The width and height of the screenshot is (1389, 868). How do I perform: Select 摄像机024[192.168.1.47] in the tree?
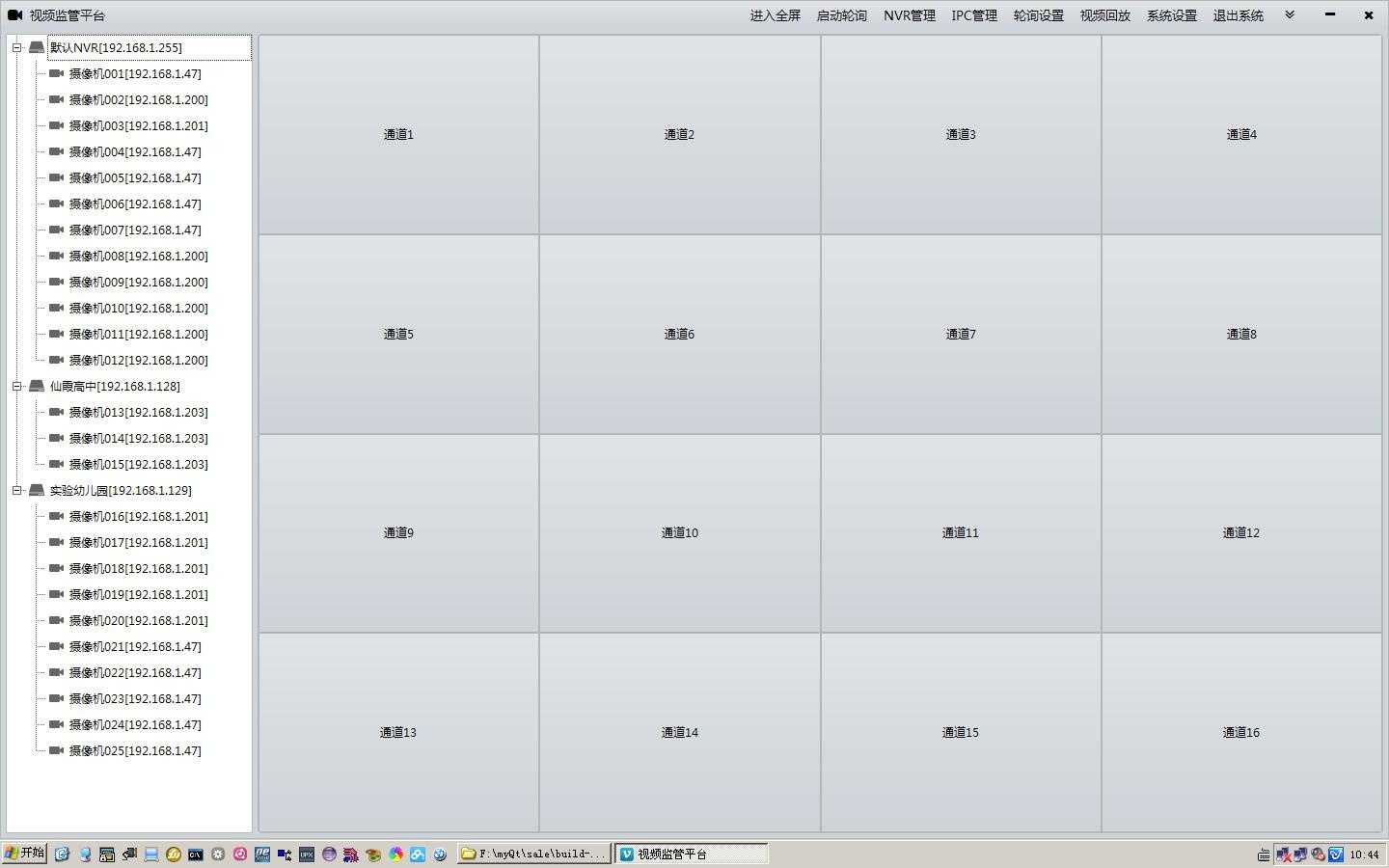pos(135,724)
